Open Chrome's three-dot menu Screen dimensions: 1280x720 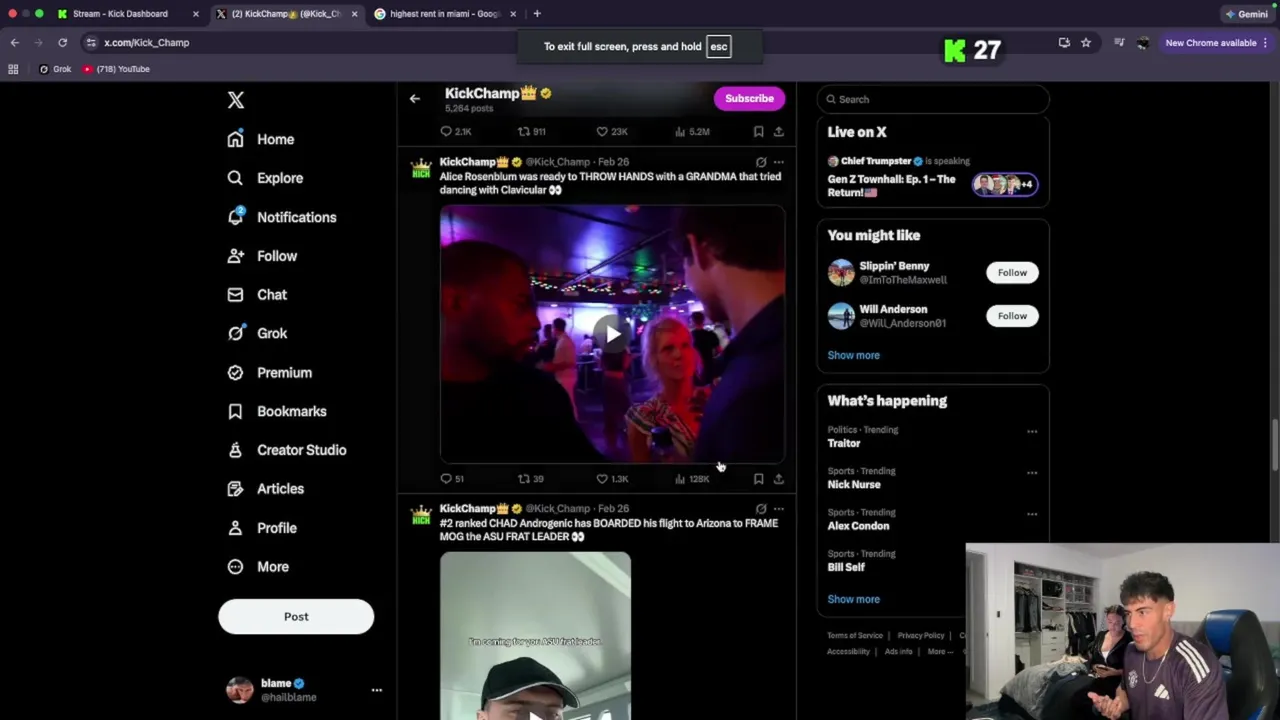click(x=1266, y=43)
